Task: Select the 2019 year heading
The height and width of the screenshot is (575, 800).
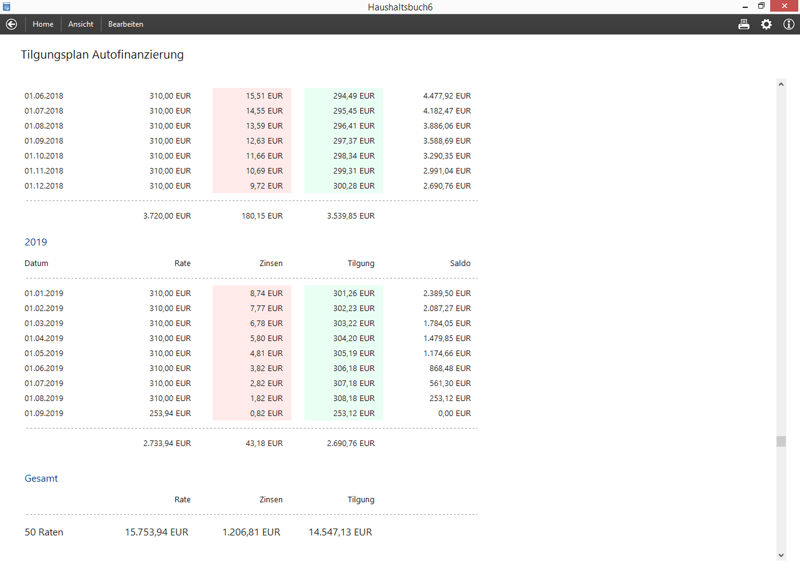Action: pyautogui.click(x=36, y=242)
